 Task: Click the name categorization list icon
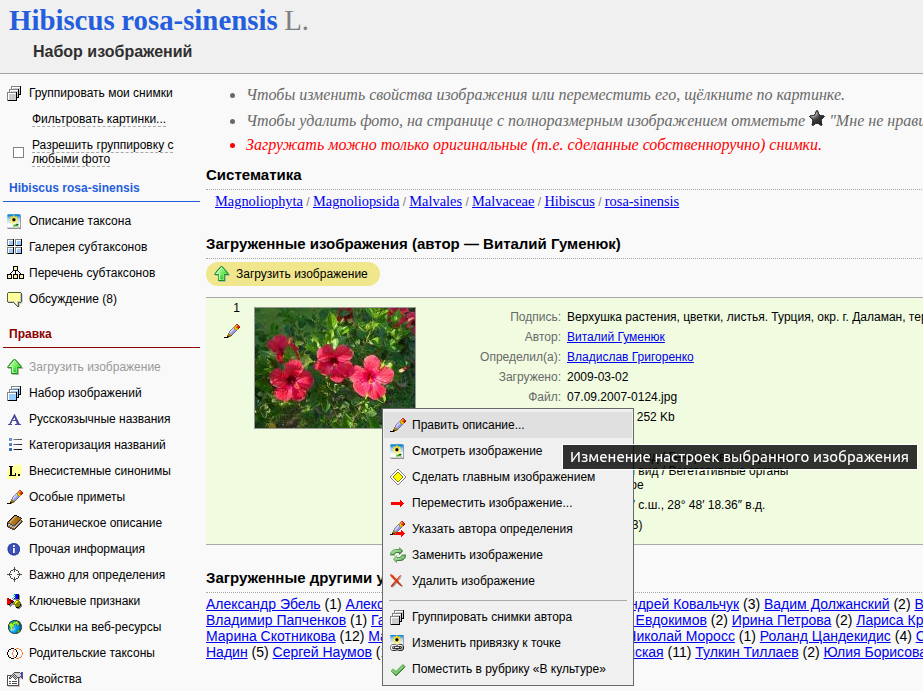14,445
